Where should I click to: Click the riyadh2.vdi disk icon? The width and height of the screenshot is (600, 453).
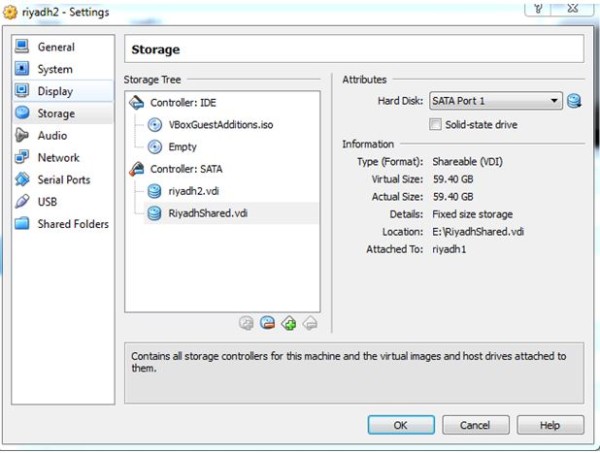pyautogui.click(x=155, y=191)
